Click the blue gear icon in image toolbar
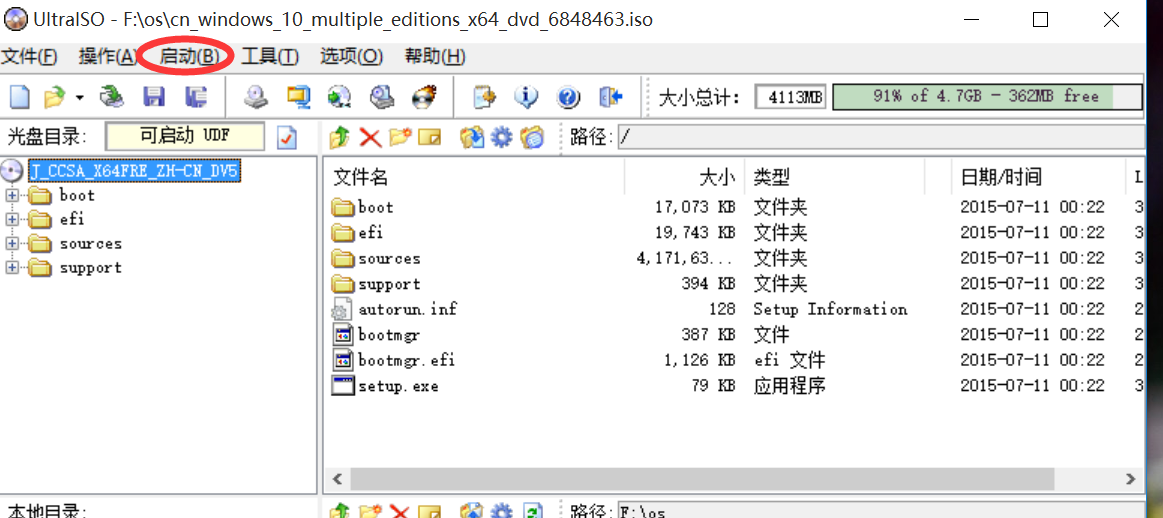This screenshot has width=1163, height=518. [x=502, y=137]
